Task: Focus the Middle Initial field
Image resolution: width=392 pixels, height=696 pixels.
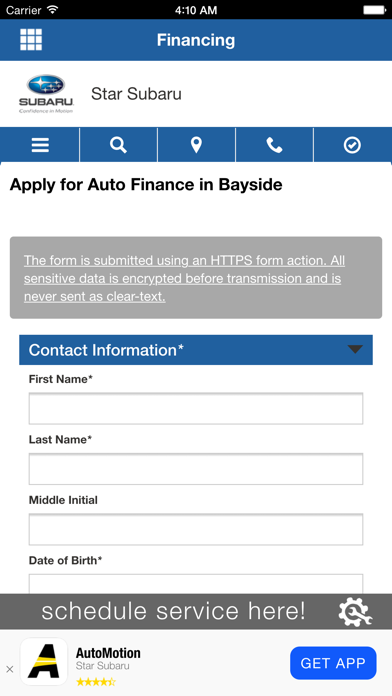Action: click(x=196, y=530)
